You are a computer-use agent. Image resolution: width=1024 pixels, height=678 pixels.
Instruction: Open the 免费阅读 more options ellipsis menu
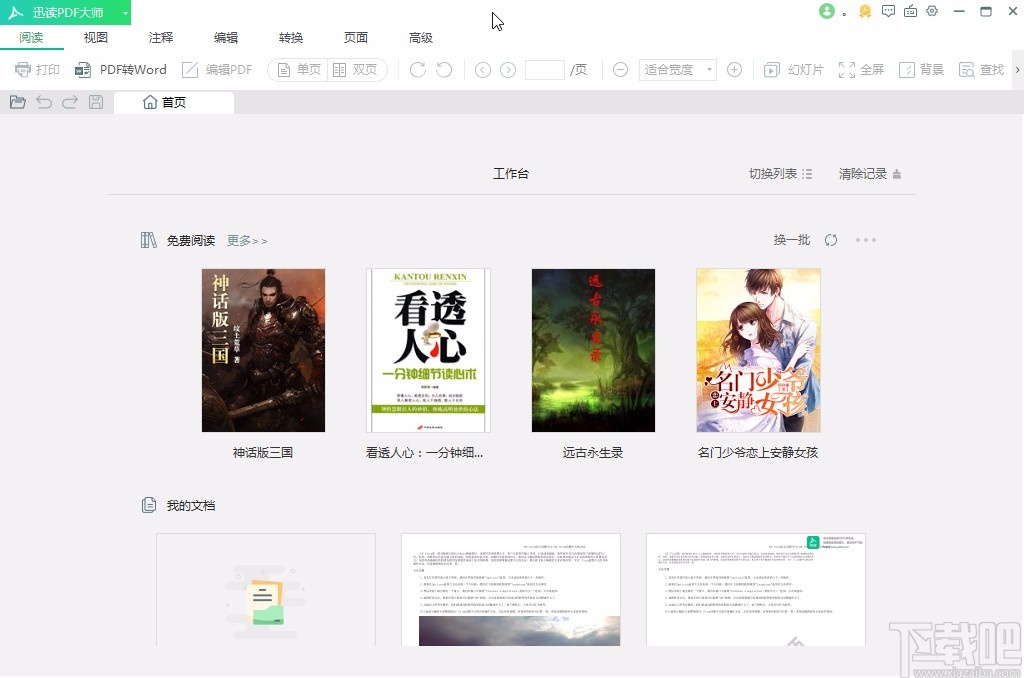(x=866, y=240)
